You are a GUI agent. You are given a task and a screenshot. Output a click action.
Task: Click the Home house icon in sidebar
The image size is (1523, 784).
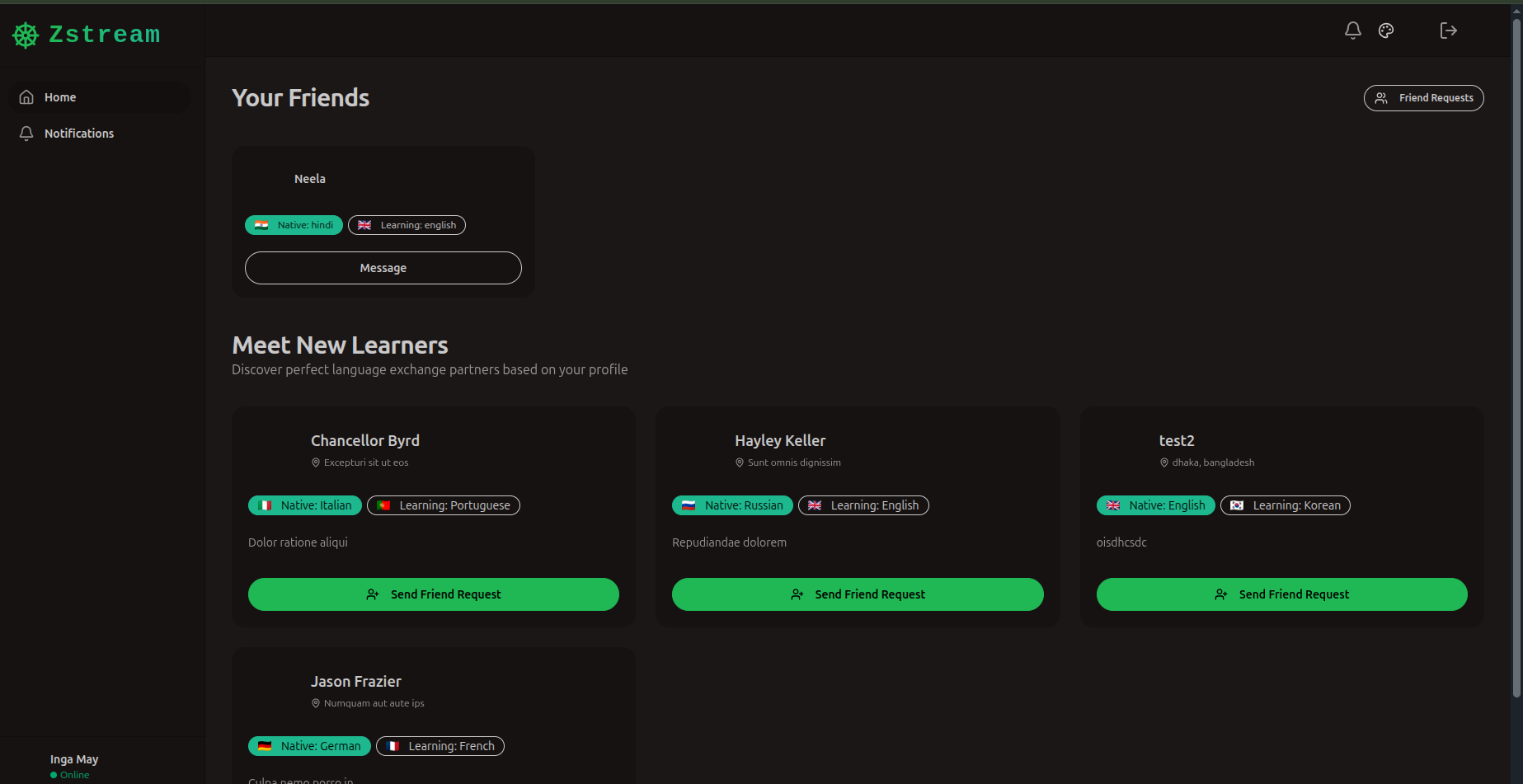(x=26, y=97)
